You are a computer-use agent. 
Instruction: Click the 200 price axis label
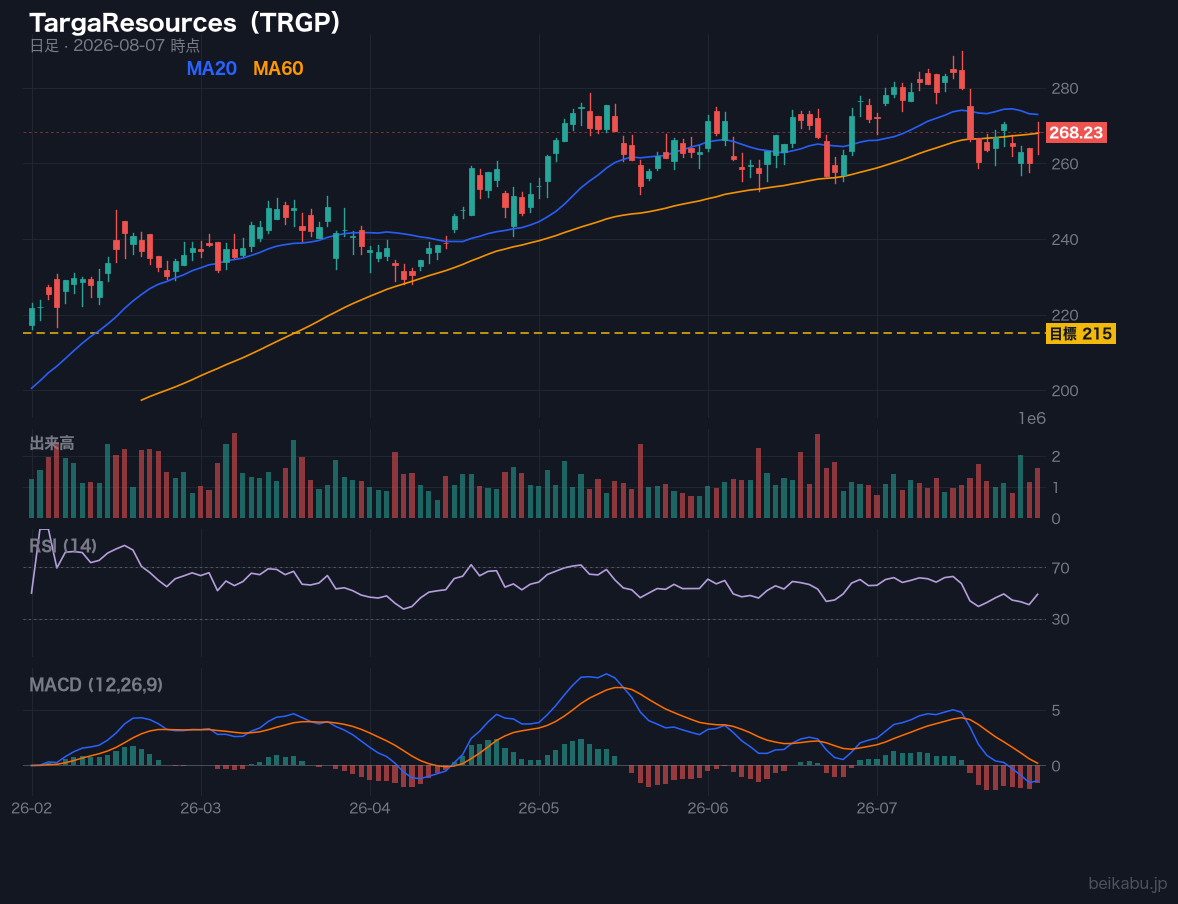[x=1065, y=391]
